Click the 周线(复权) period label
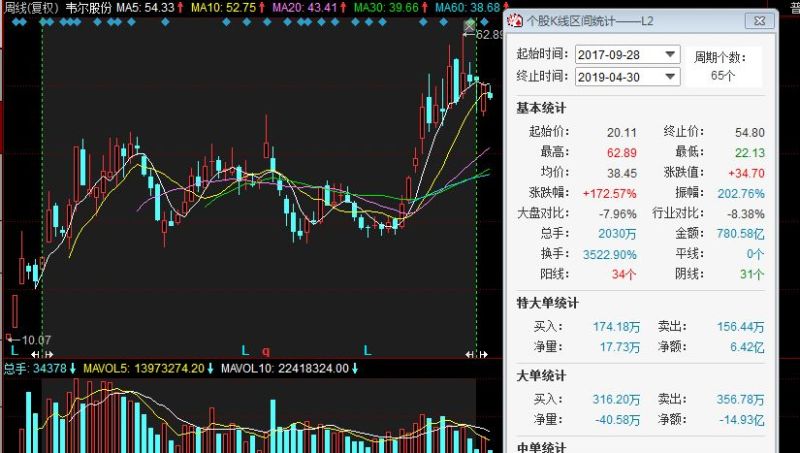Image resolution: width=800 pixels, height=453 pixels. [x=31, y=8]
